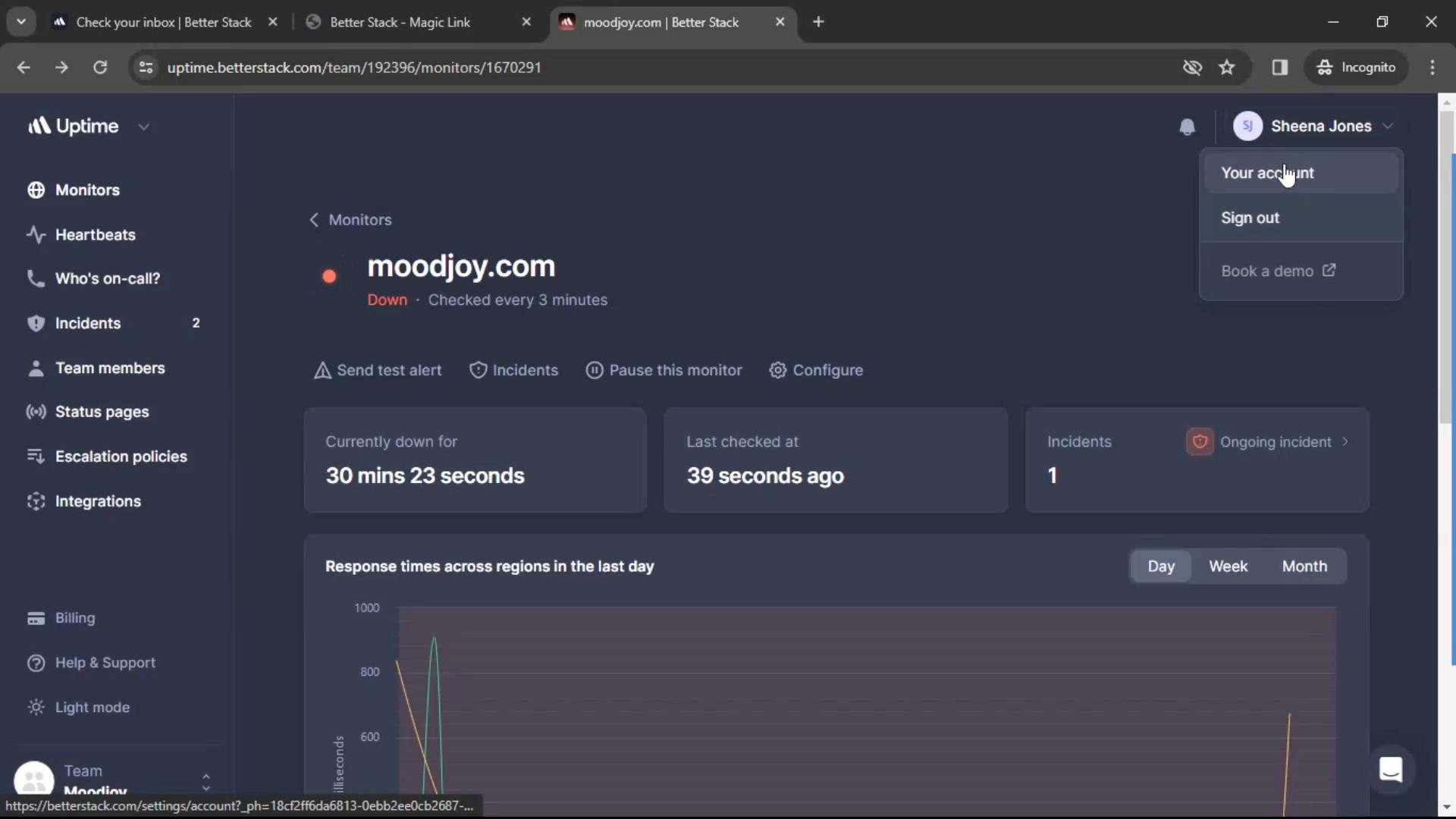Click the Heartbeats sidebar icon
Viewport: 1456px width, 819px height.
35,233
